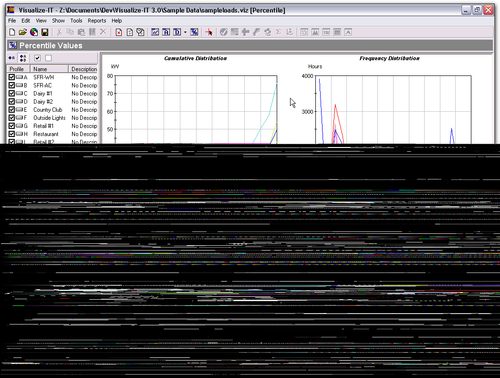Viewport: 500px width, 378px height.
Task: Click the Open folder toolbar icon
Action: click(x=23, y=32)
